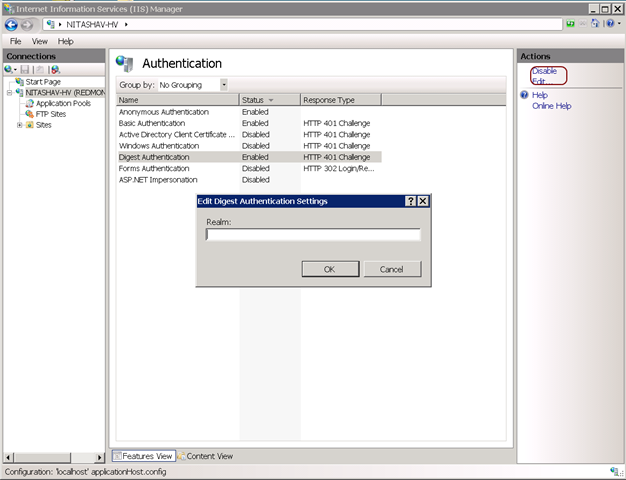Select the Anonymous Authentication row

point(249,112)
